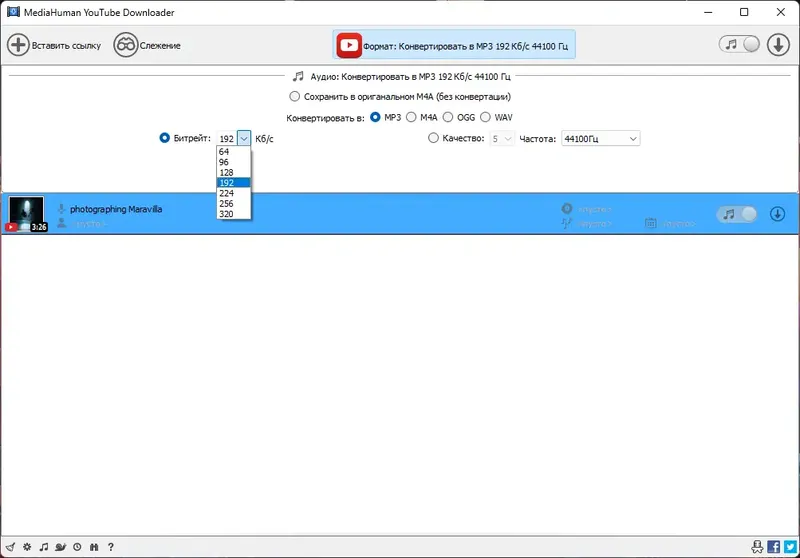Start all downloads with top-right arrow icon

778,45
